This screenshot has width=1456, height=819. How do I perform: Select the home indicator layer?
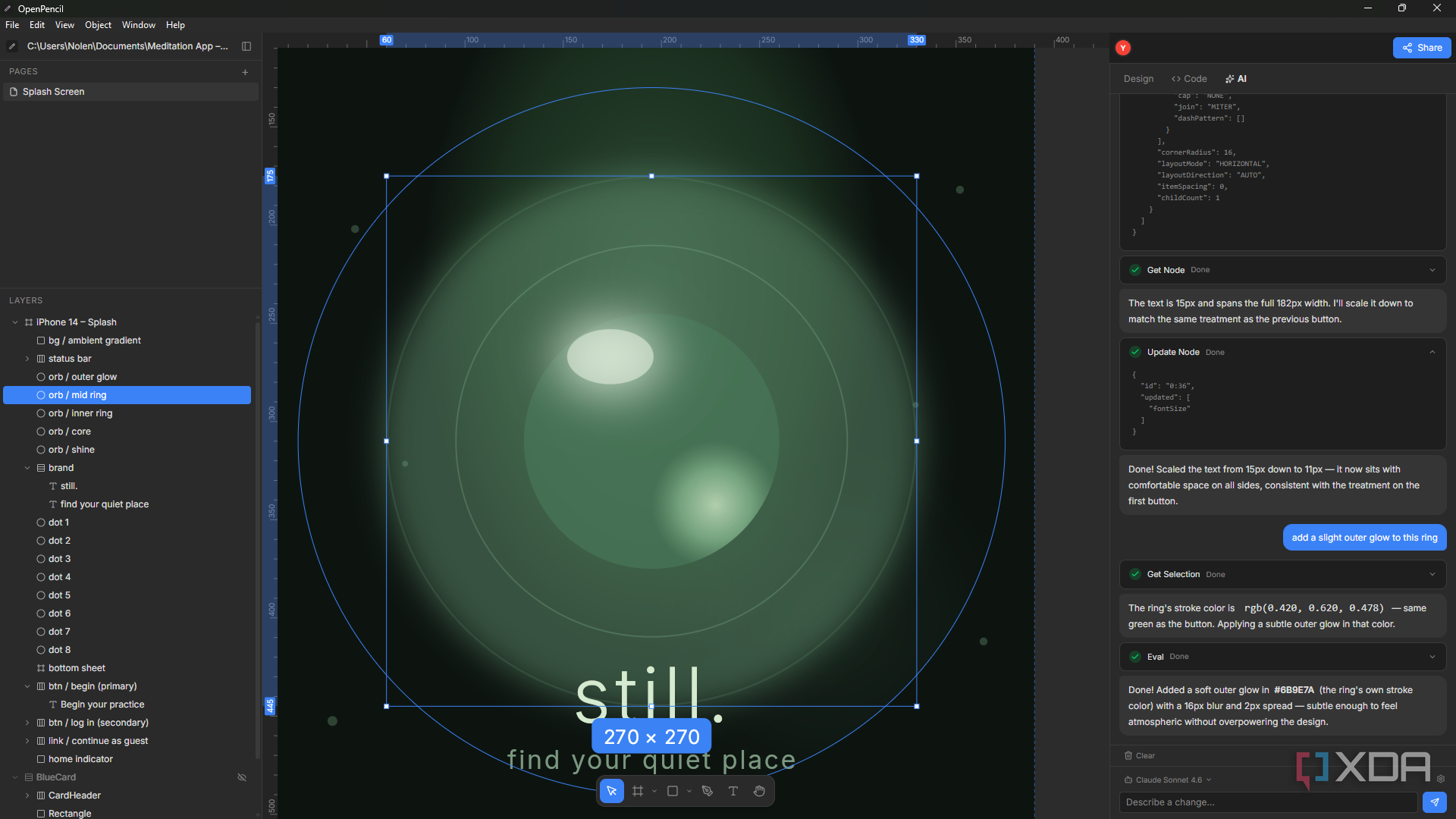(x=127, y=759)
